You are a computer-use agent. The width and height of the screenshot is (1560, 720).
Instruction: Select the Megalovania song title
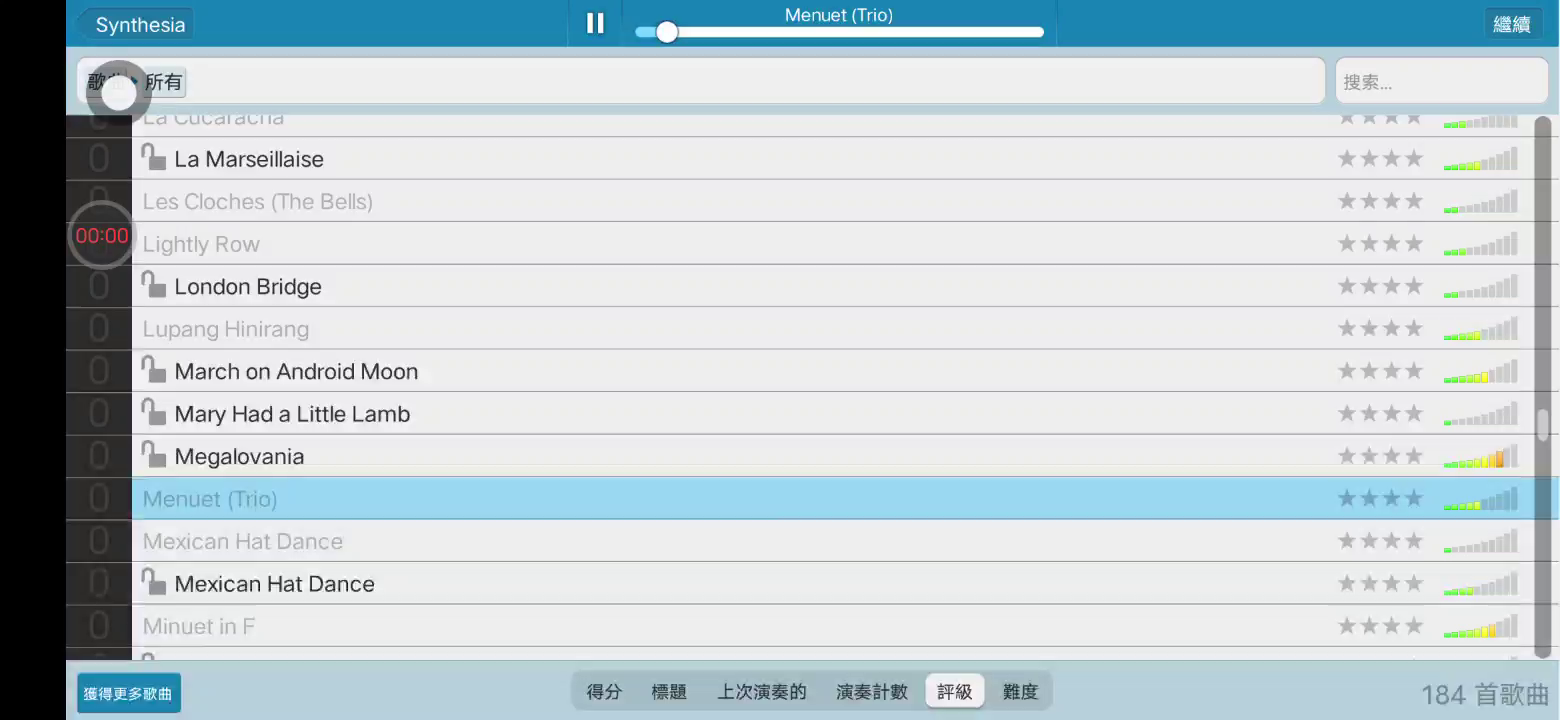239,457
